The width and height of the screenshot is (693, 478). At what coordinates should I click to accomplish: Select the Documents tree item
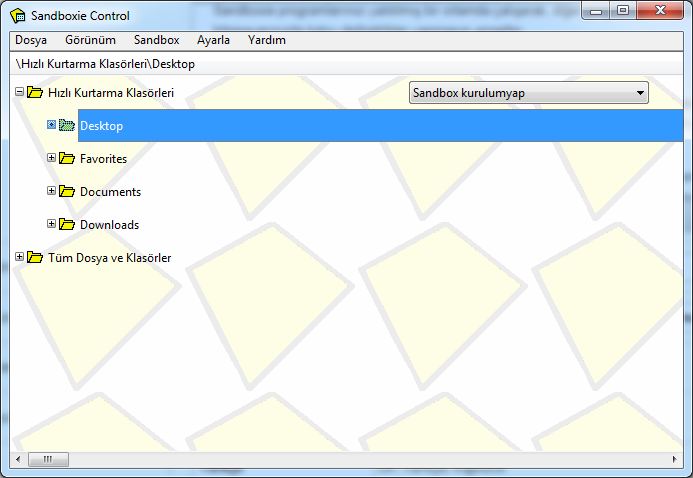pos(110,192)
